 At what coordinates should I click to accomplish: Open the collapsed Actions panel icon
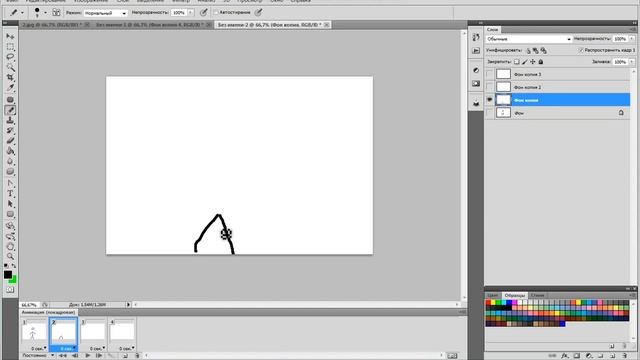tap(476, 51)
